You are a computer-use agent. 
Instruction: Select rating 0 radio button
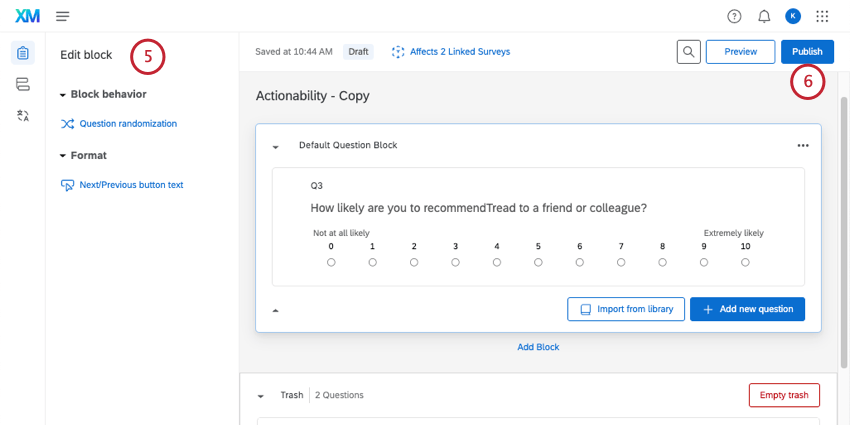pos(331,262)
